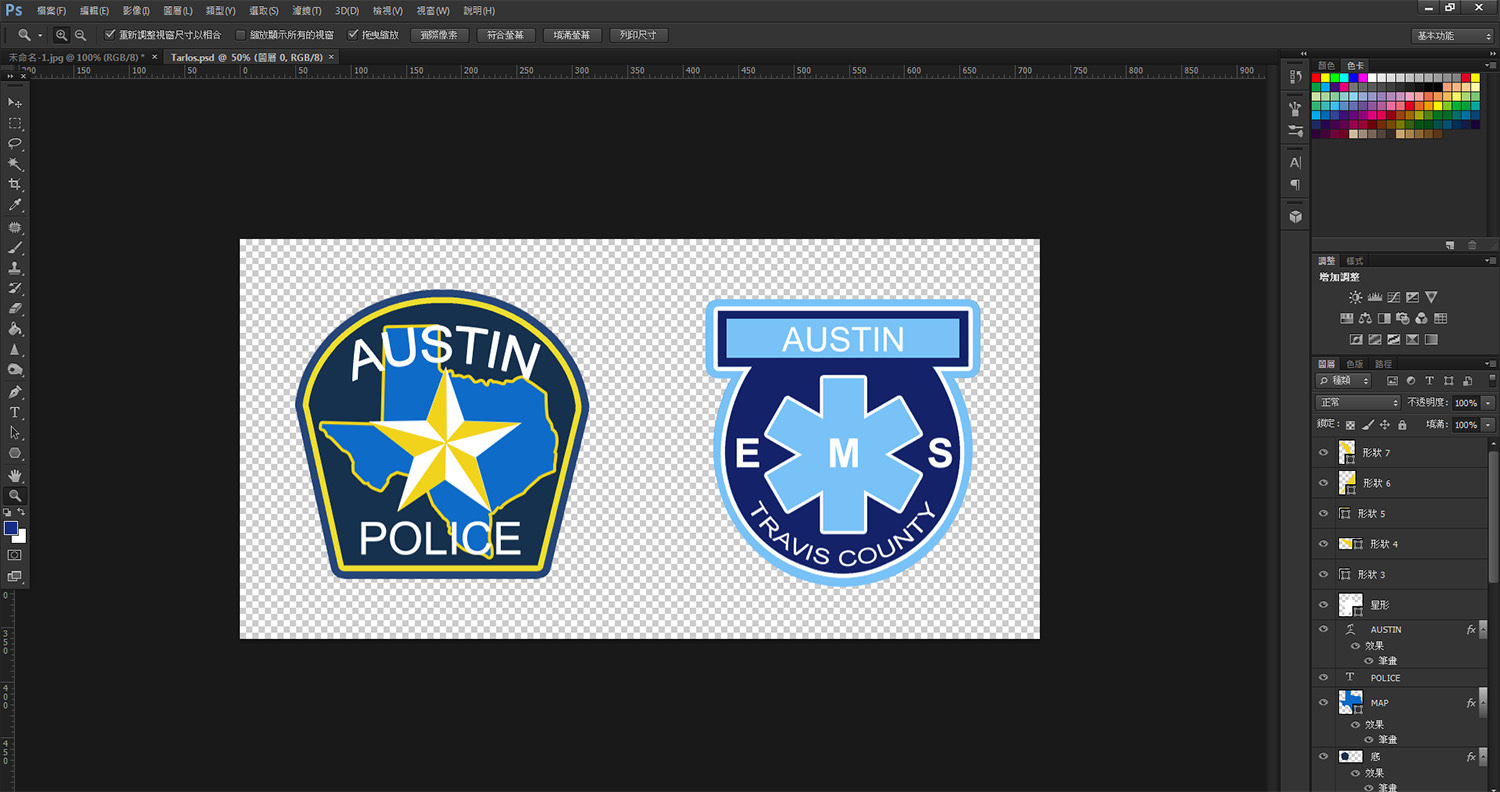Hide the 星形 layer

point(1324,605)
